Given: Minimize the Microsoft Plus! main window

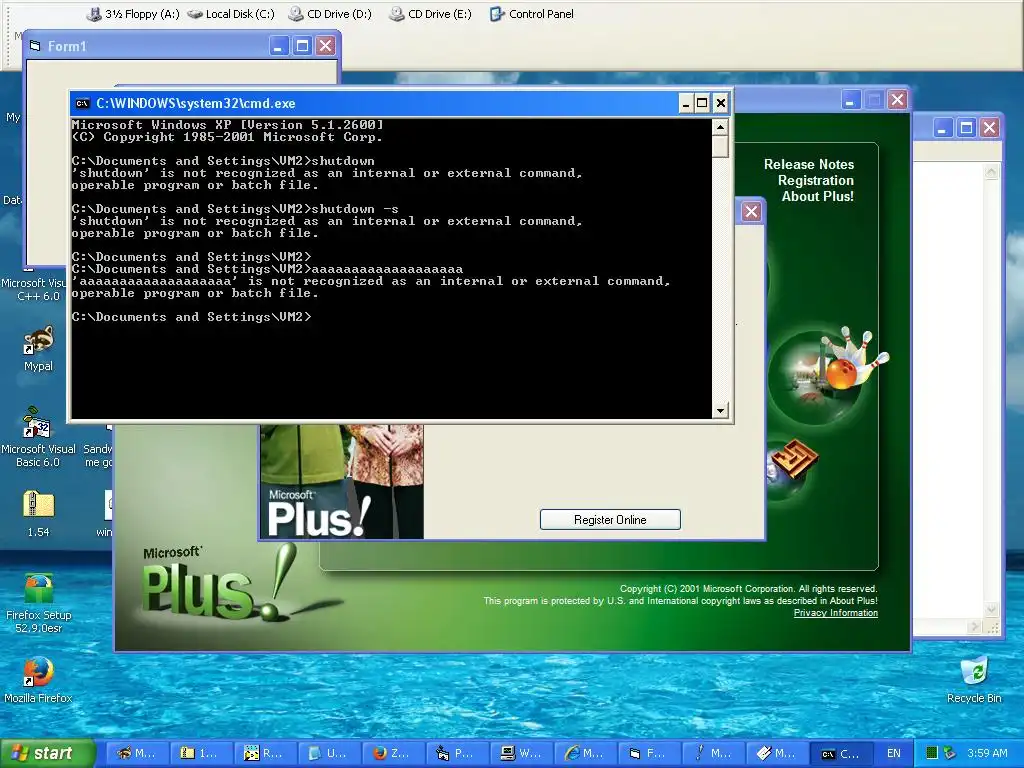Looking at the screenshot, I should pyautogui.click(x=850, y=100).
